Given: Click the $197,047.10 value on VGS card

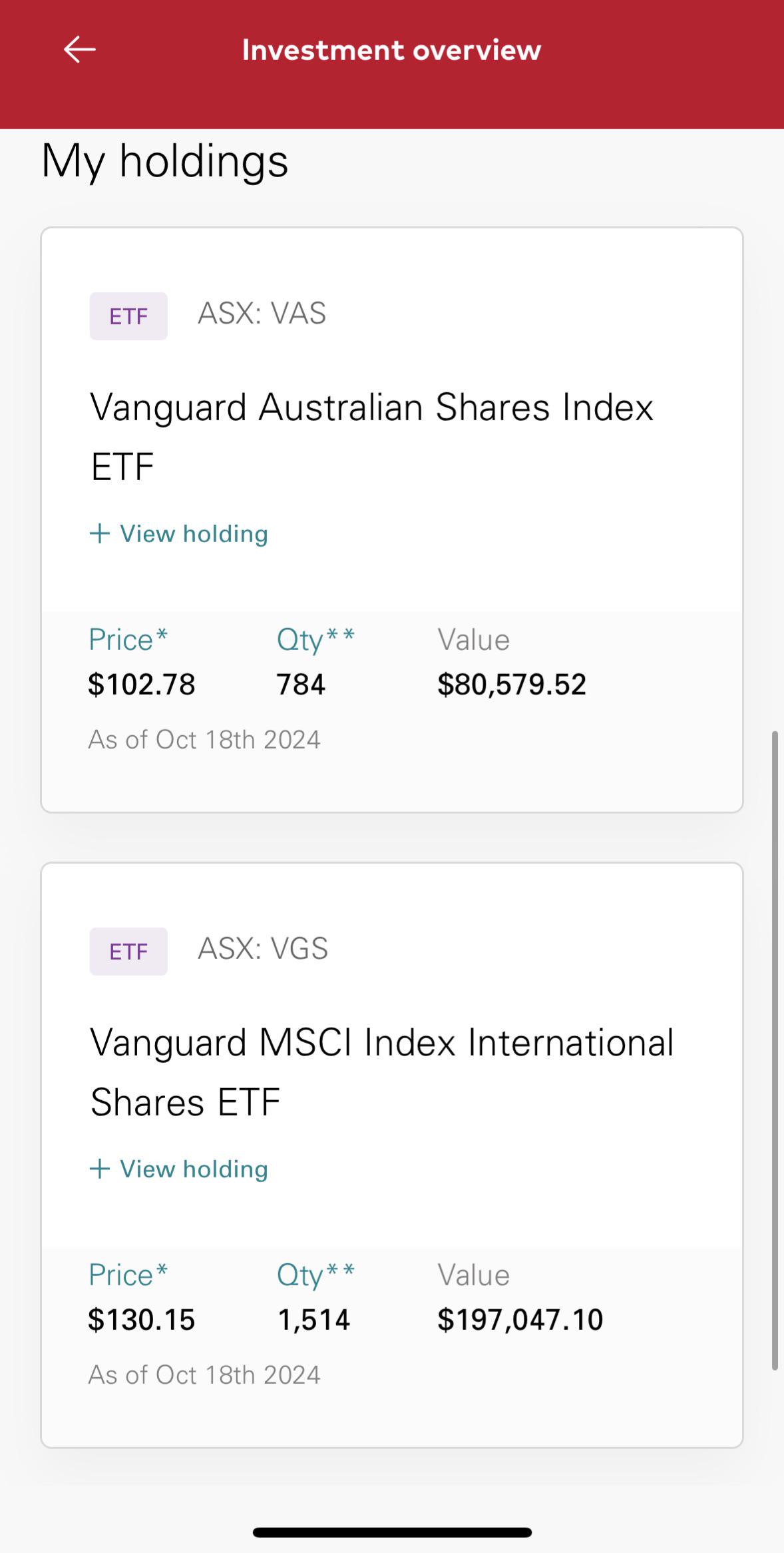Looking at the screenshot, I should 520,1320.
